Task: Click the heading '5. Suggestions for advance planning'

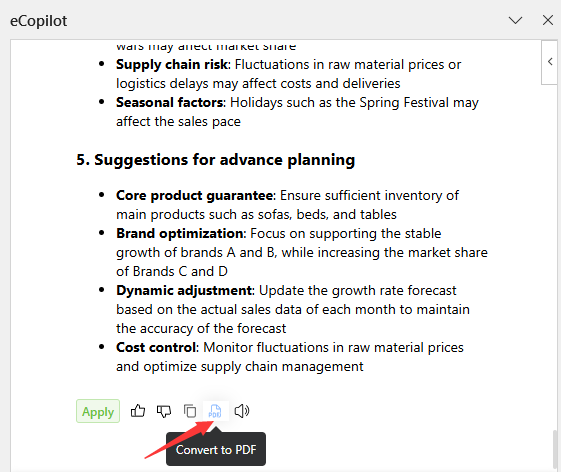Action: [x=215, y=160]
